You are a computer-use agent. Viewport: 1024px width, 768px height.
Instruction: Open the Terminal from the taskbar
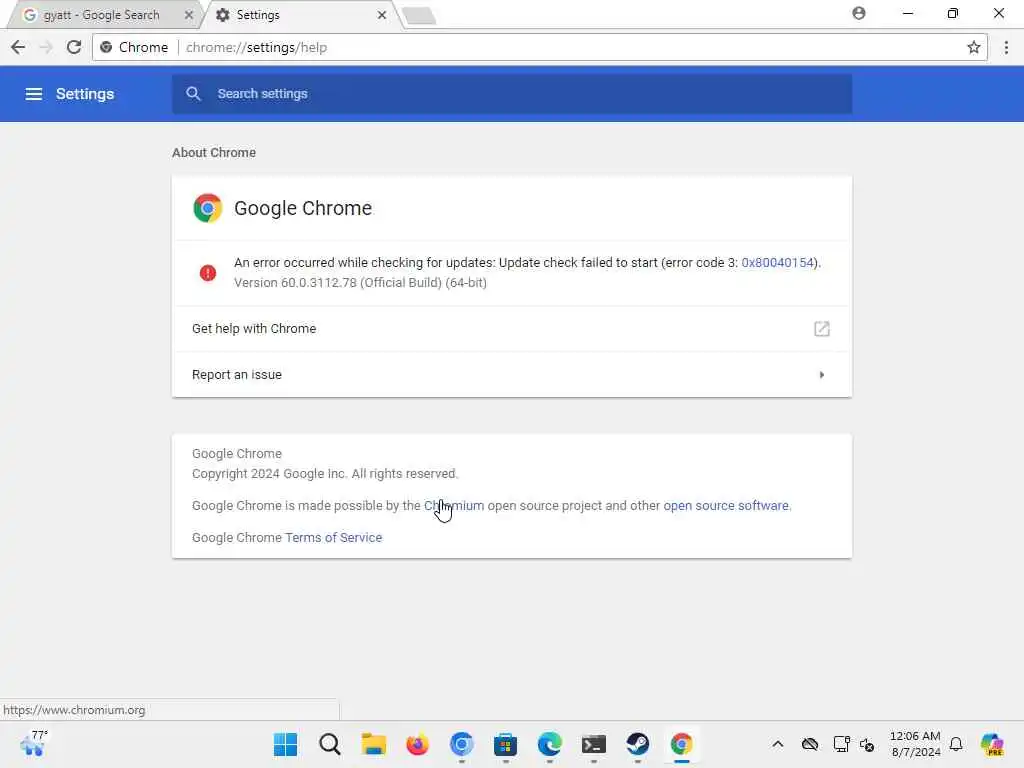[x=594, y=744]
